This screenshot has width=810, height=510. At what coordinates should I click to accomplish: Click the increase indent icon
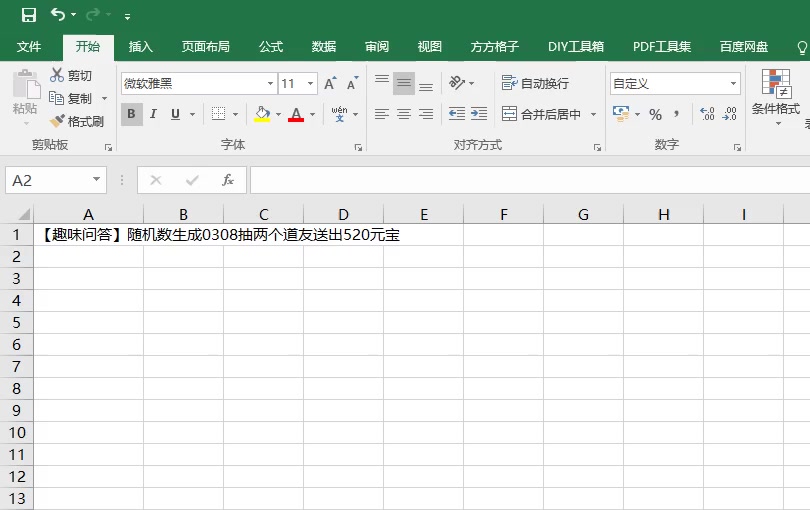tap(479, 114)
